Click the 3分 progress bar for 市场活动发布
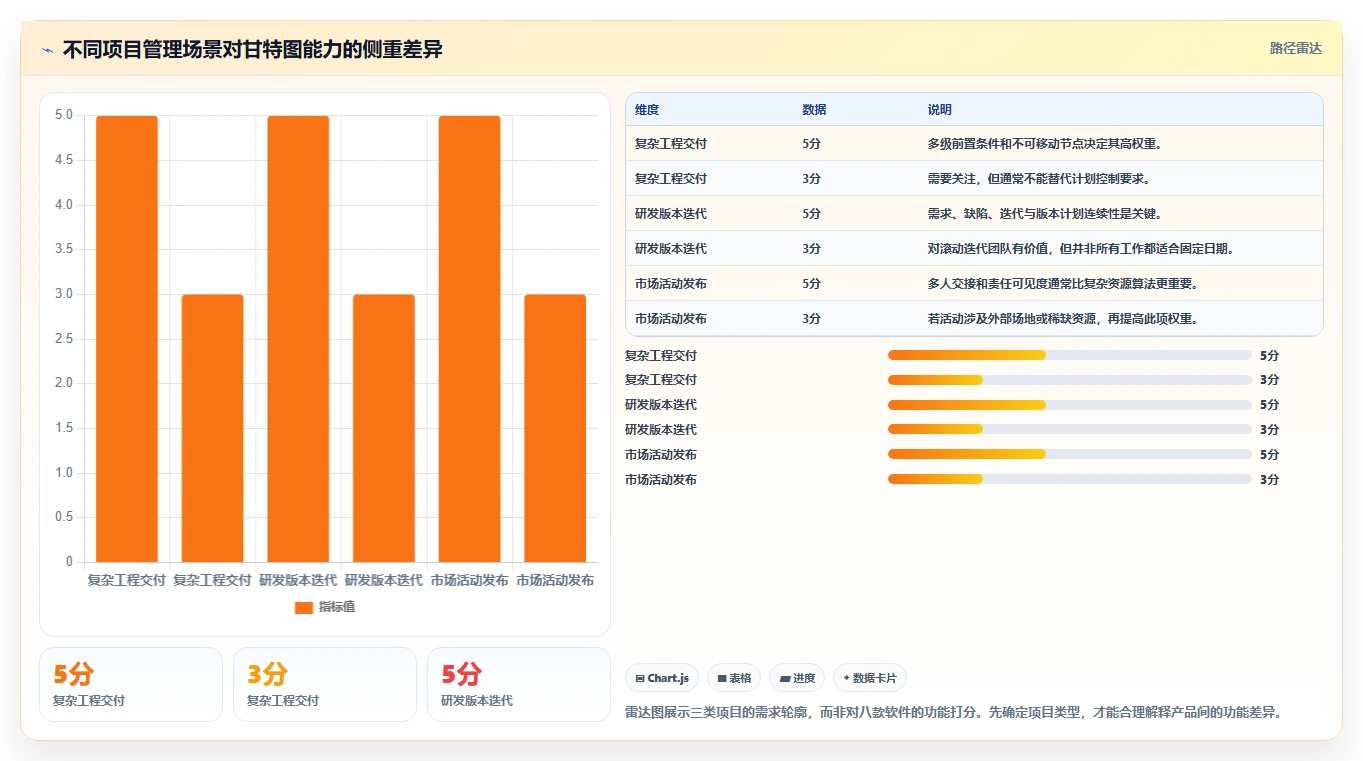This screenshot has height=761, width=1363. click(x=1070, y=479)
